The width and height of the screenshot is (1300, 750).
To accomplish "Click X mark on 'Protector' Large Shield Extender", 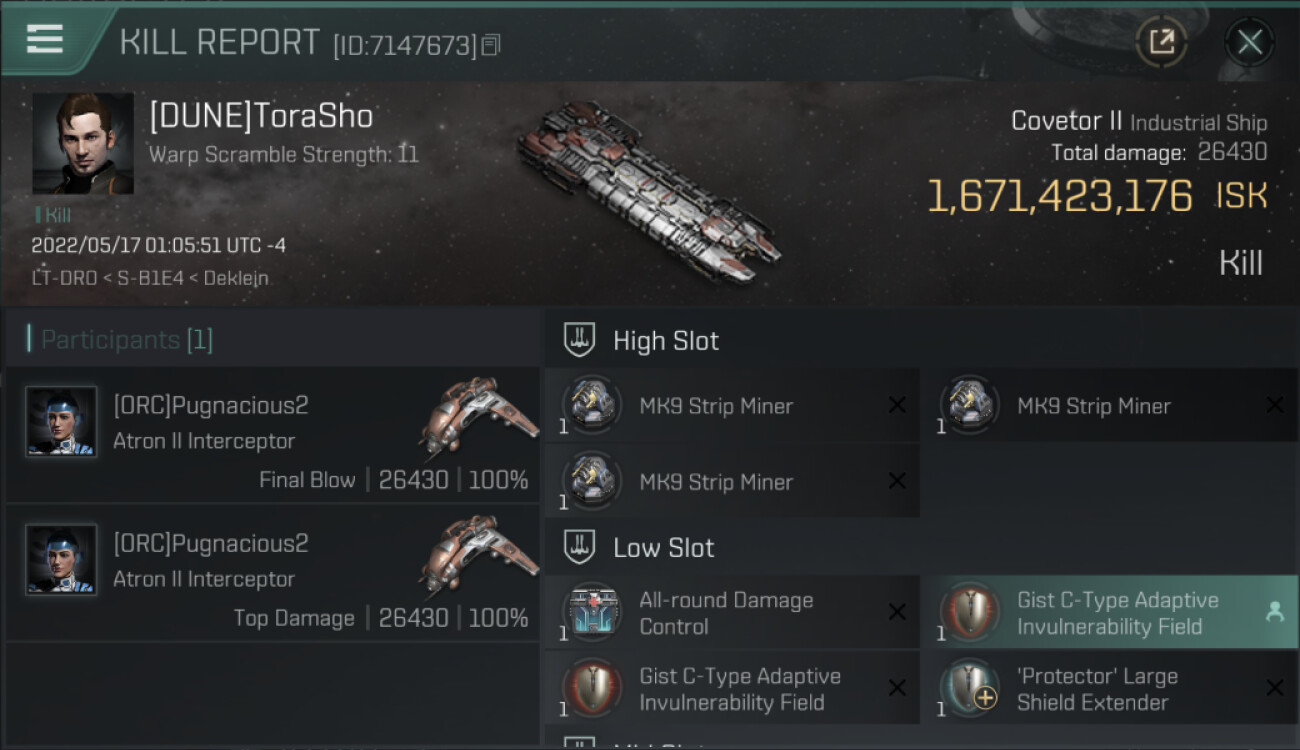I will pyautogui.click(x=1275, y=688).
